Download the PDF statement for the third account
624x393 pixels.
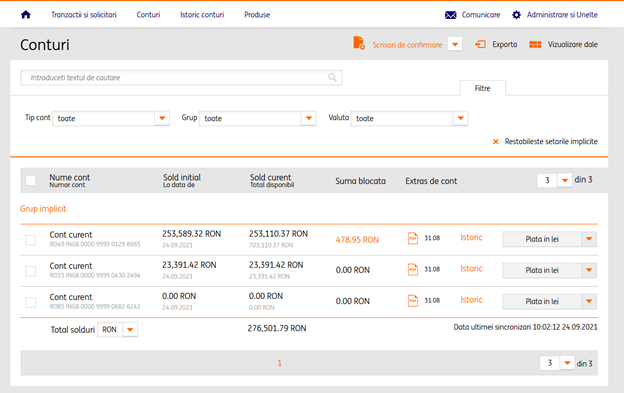[413, 301]
